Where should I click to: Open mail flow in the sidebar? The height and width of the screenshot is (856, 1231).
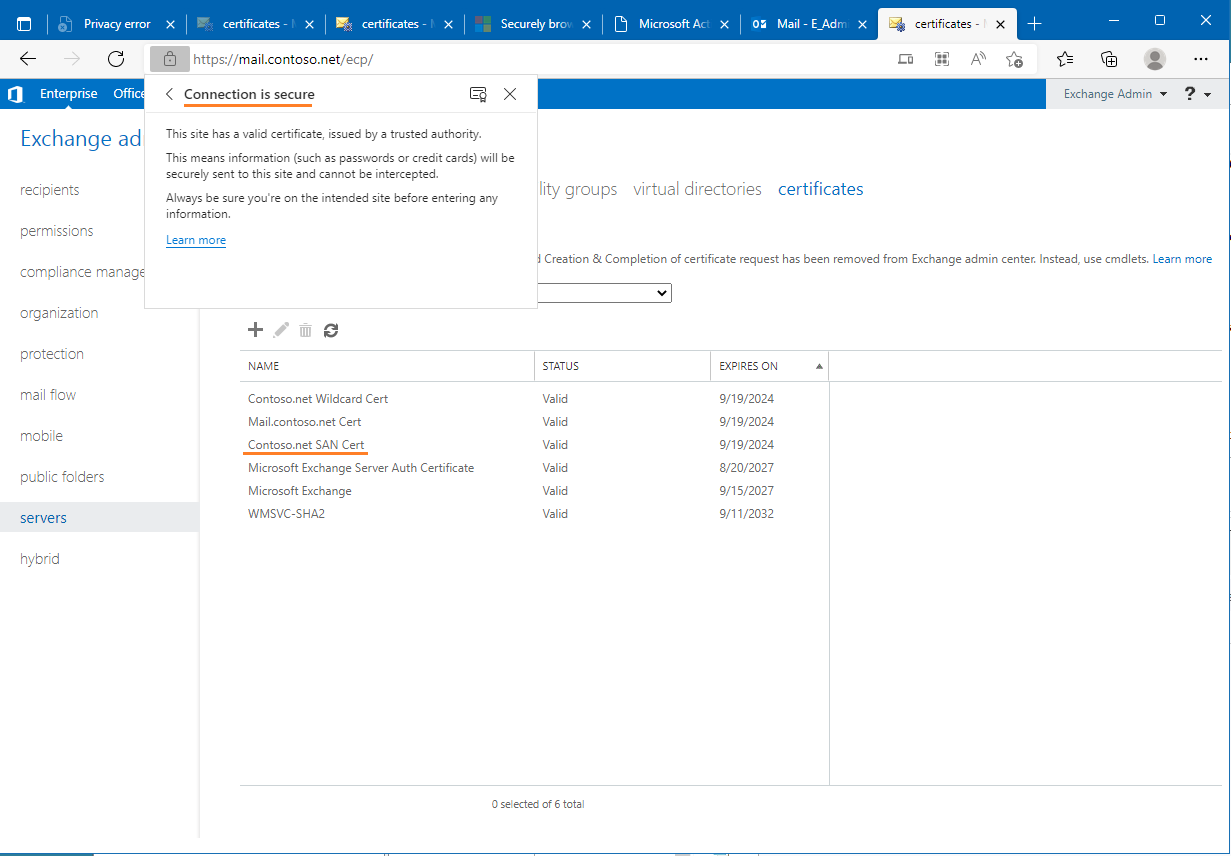click(48, 395)
